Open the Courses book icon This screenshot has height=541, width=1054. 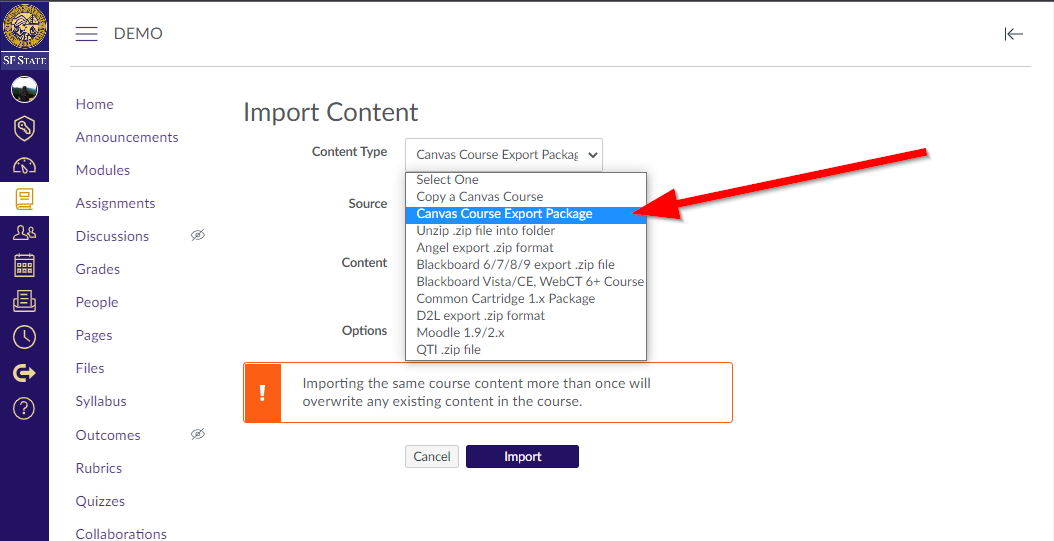point(24,199)
